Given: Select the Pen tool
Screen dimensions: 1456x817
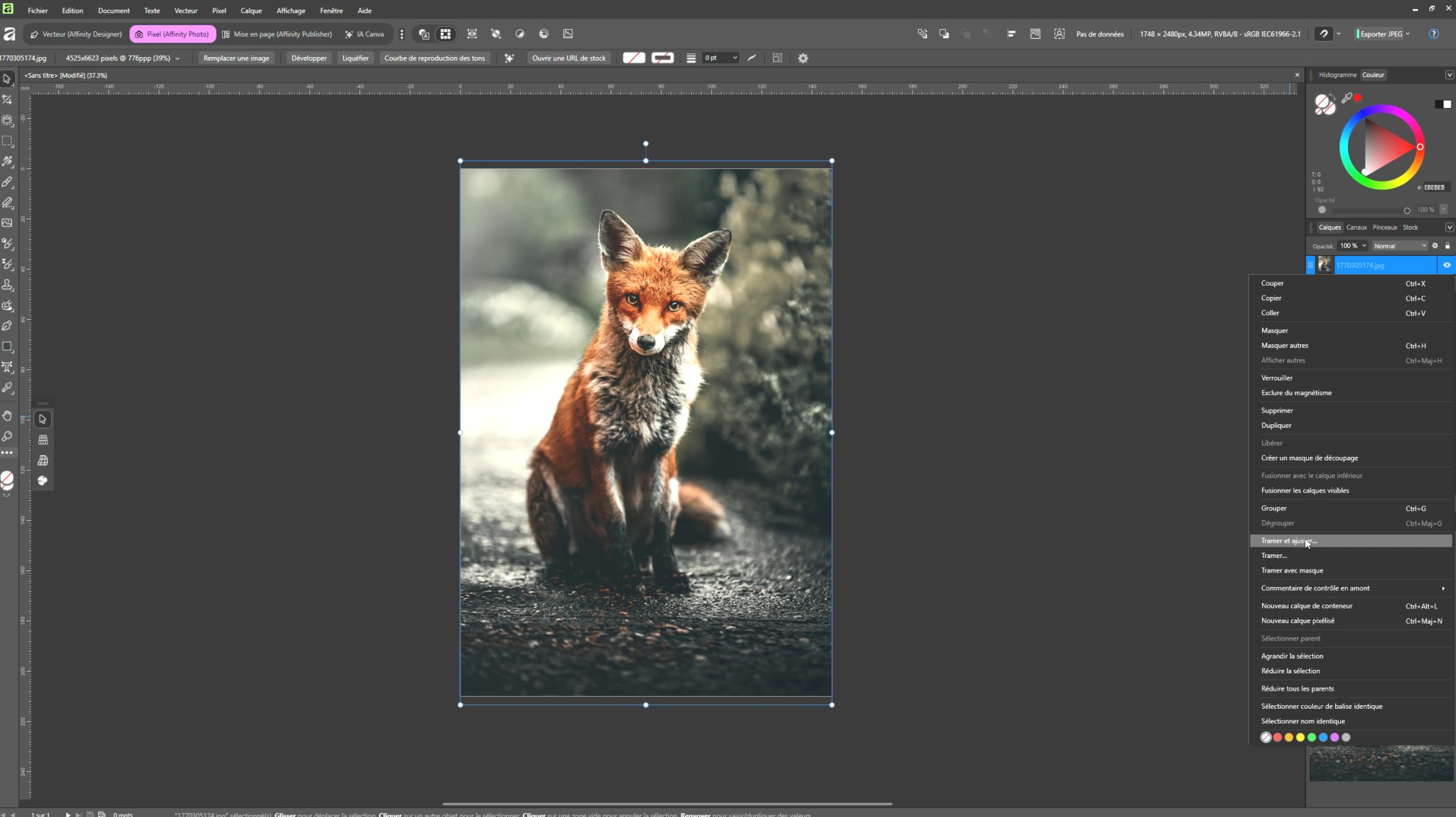Looking at the screenshot, I should pyautogui.click(x=8, y=326).
